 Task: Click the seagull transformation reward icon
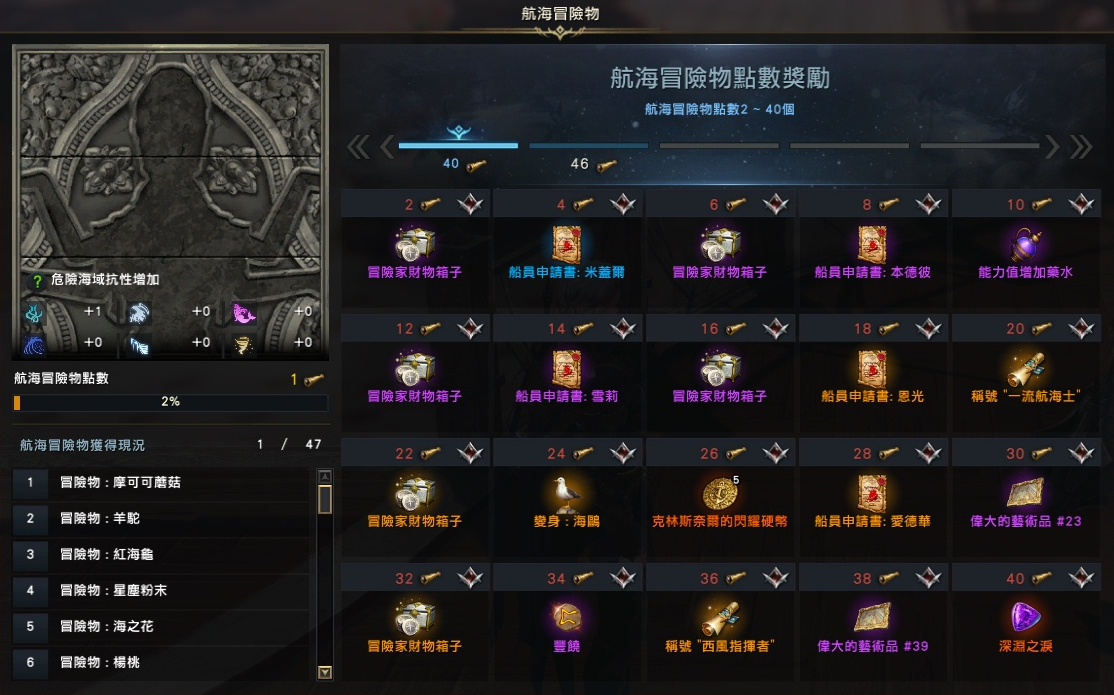[567, 494]
